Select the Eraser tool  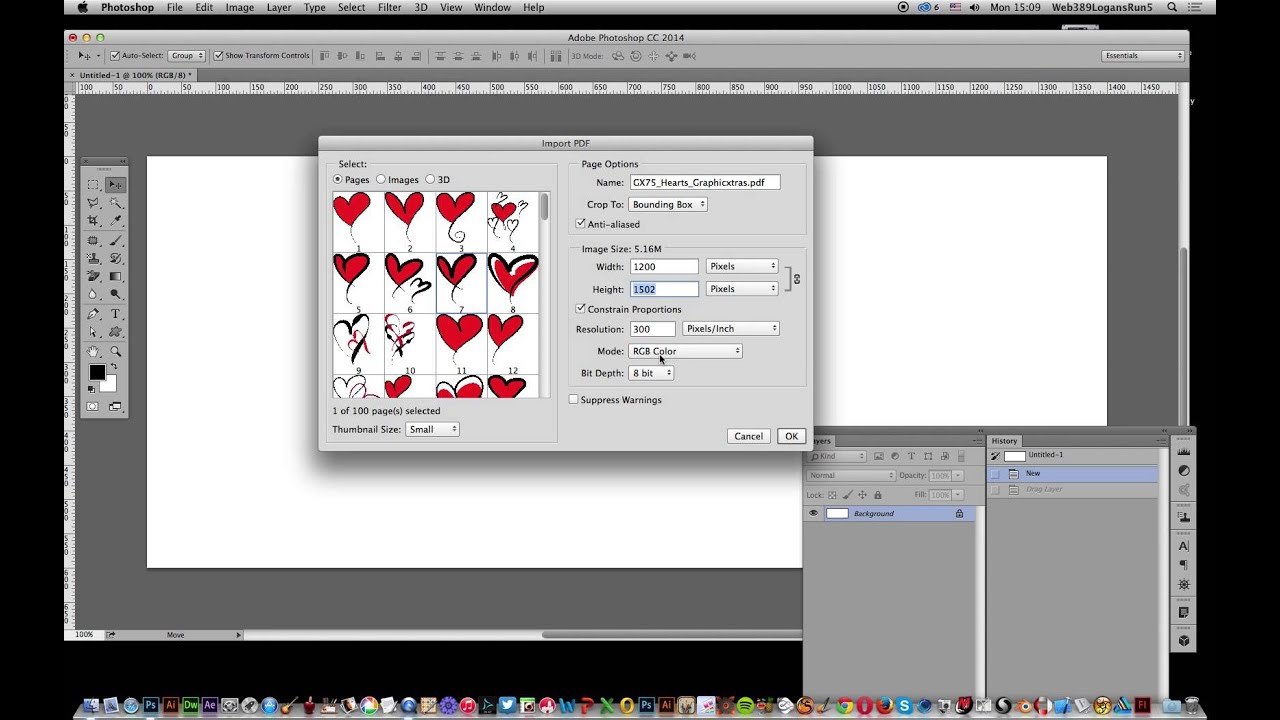93,276
